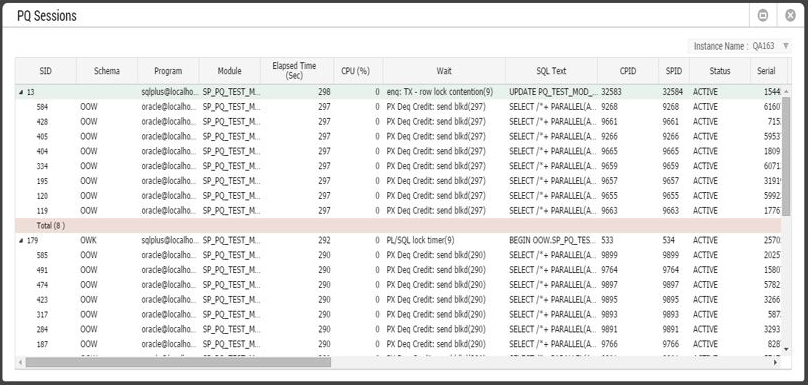Click SPID value 9665
This screenshot has width=810, height=386.
point(671,151)
